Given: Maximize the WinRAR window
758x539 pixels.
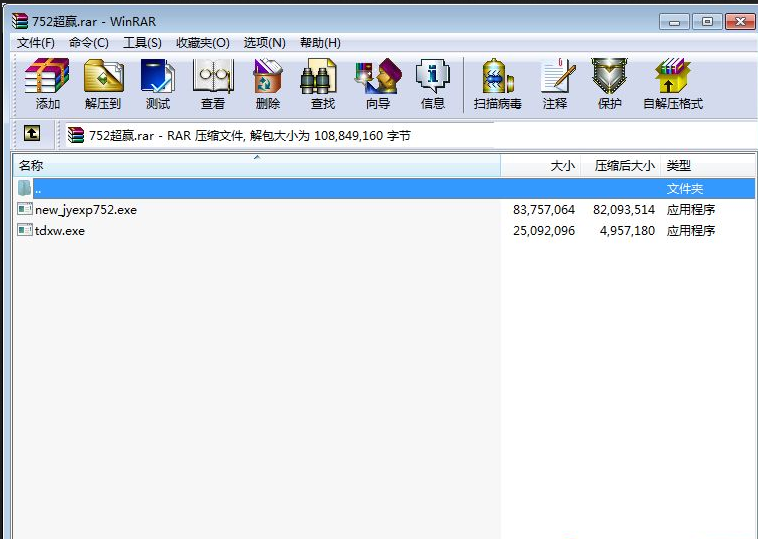Looking at the screenshot, I should coord(707,22).
